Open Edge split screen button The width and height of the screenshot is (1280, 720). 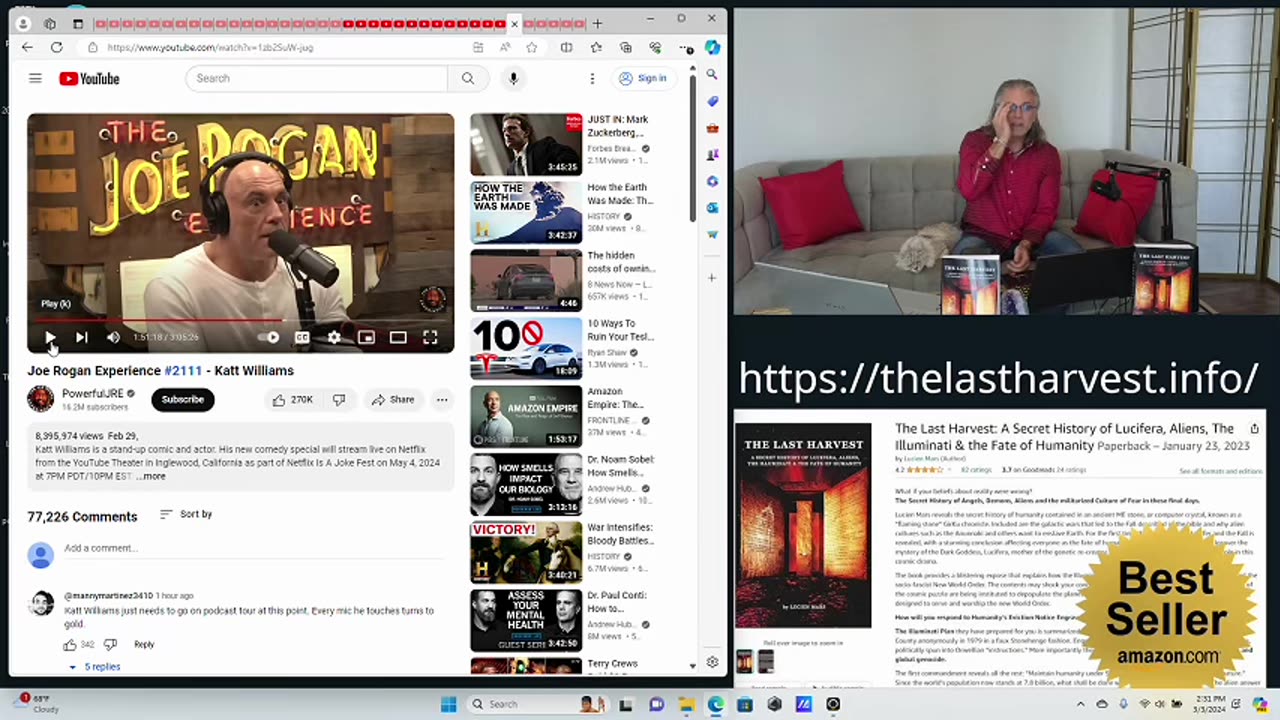click(x=566, y=47)
